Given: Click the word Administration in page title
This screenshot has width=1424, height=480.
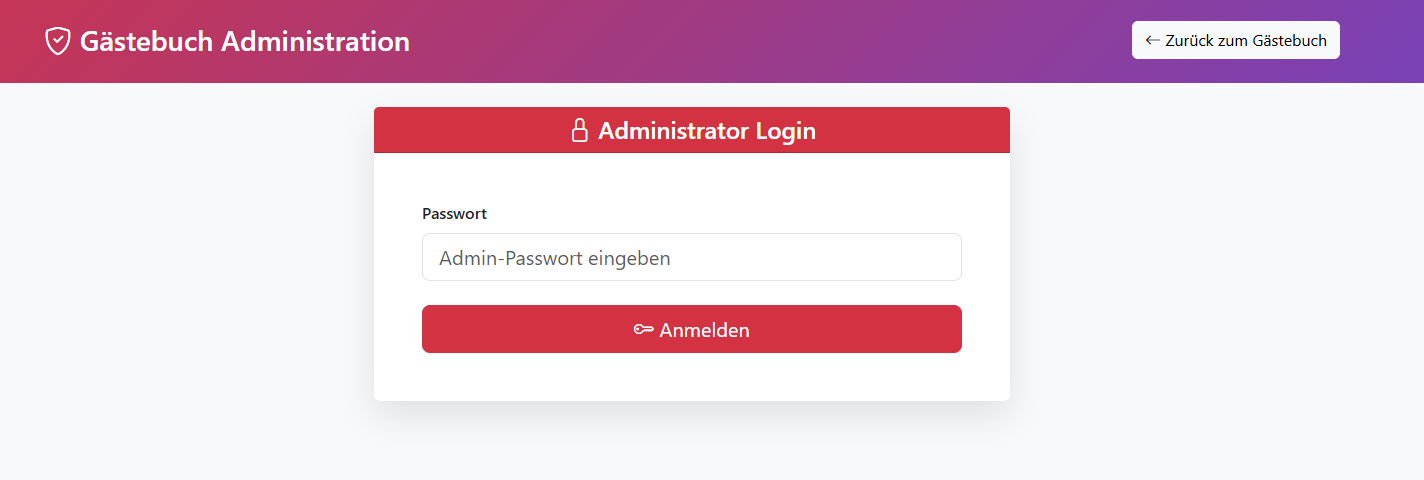Looking at the screenshot, I should point(315,41).
